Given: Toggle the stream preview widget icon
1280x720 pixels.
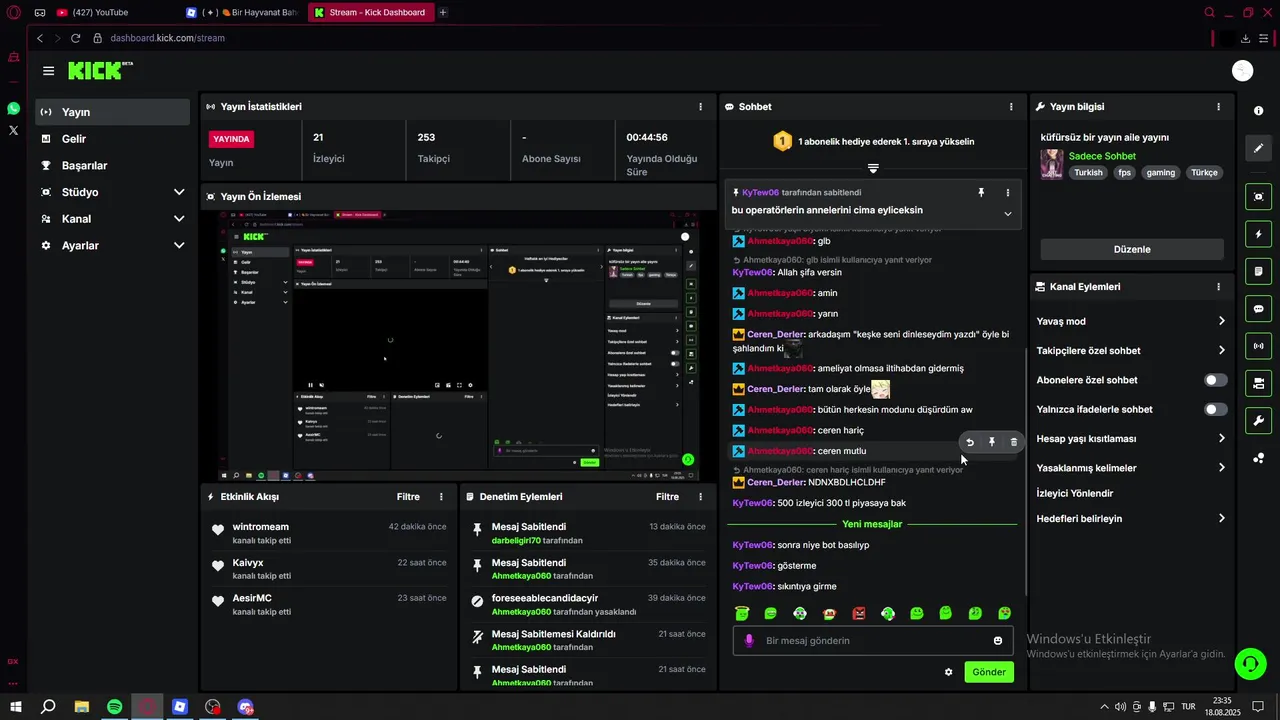Looking at the screenshot, I should [x=1258, y=197].
